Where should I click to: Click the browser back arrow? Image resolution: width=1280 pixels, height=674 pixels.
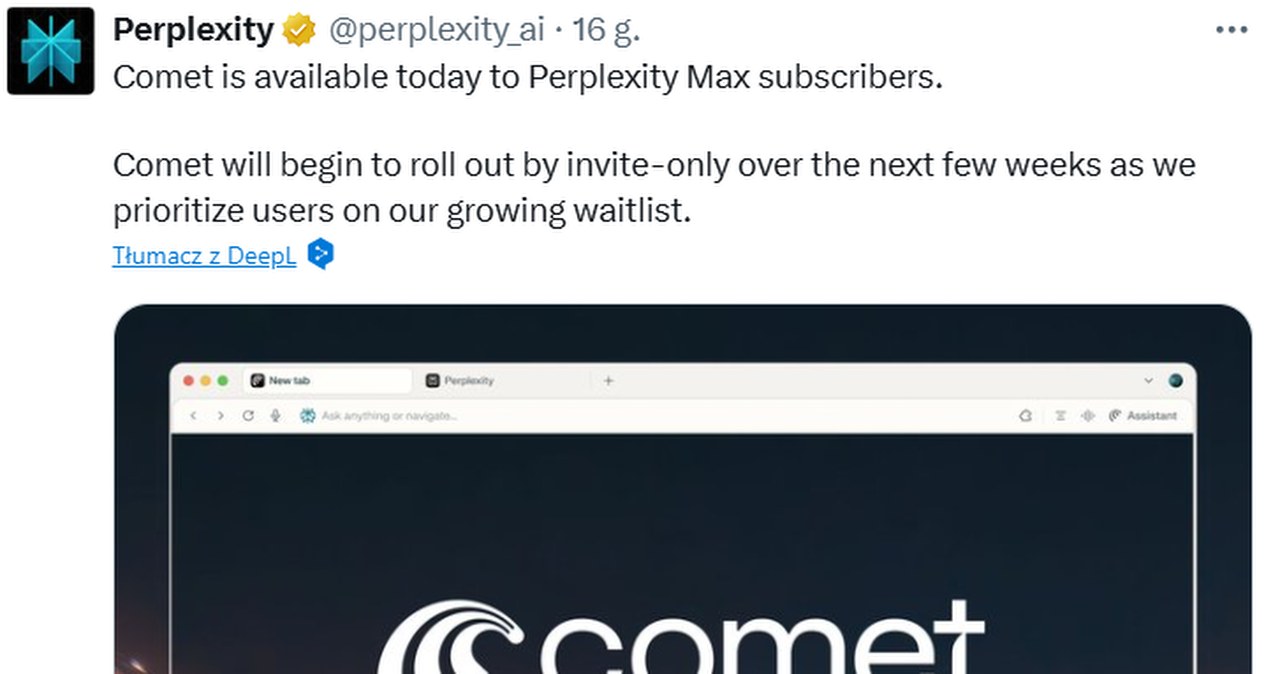(x=194, y=416)
